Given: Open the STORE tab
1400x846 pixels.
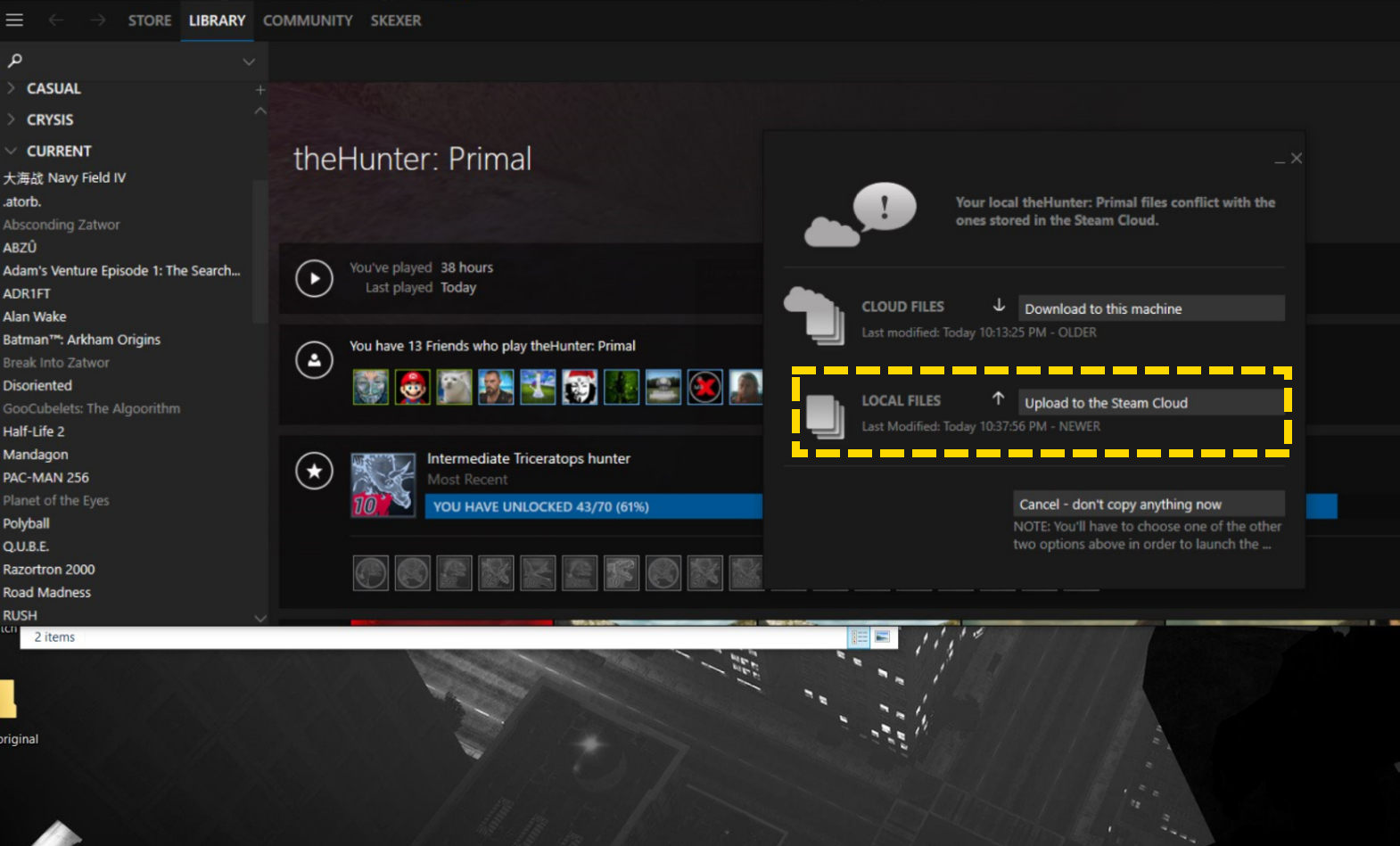Looking at the screenshot, I should click(x=150, y=21).
